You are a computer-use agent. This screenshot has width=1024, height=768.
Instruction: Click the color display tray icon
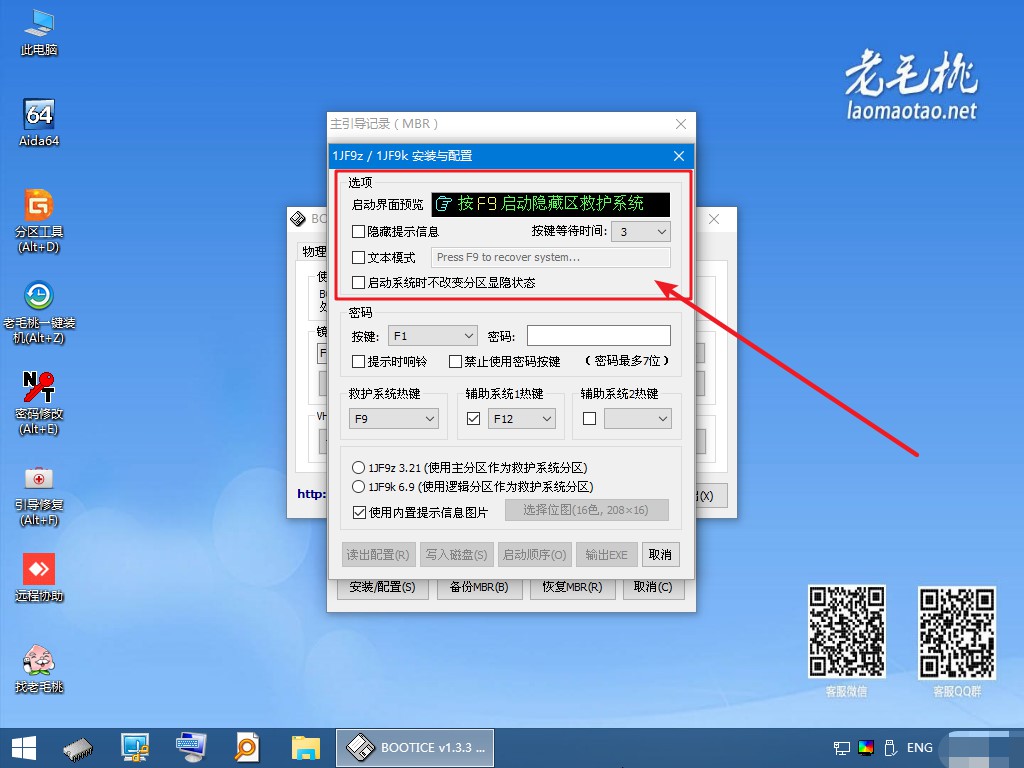[x=866, y=748]
